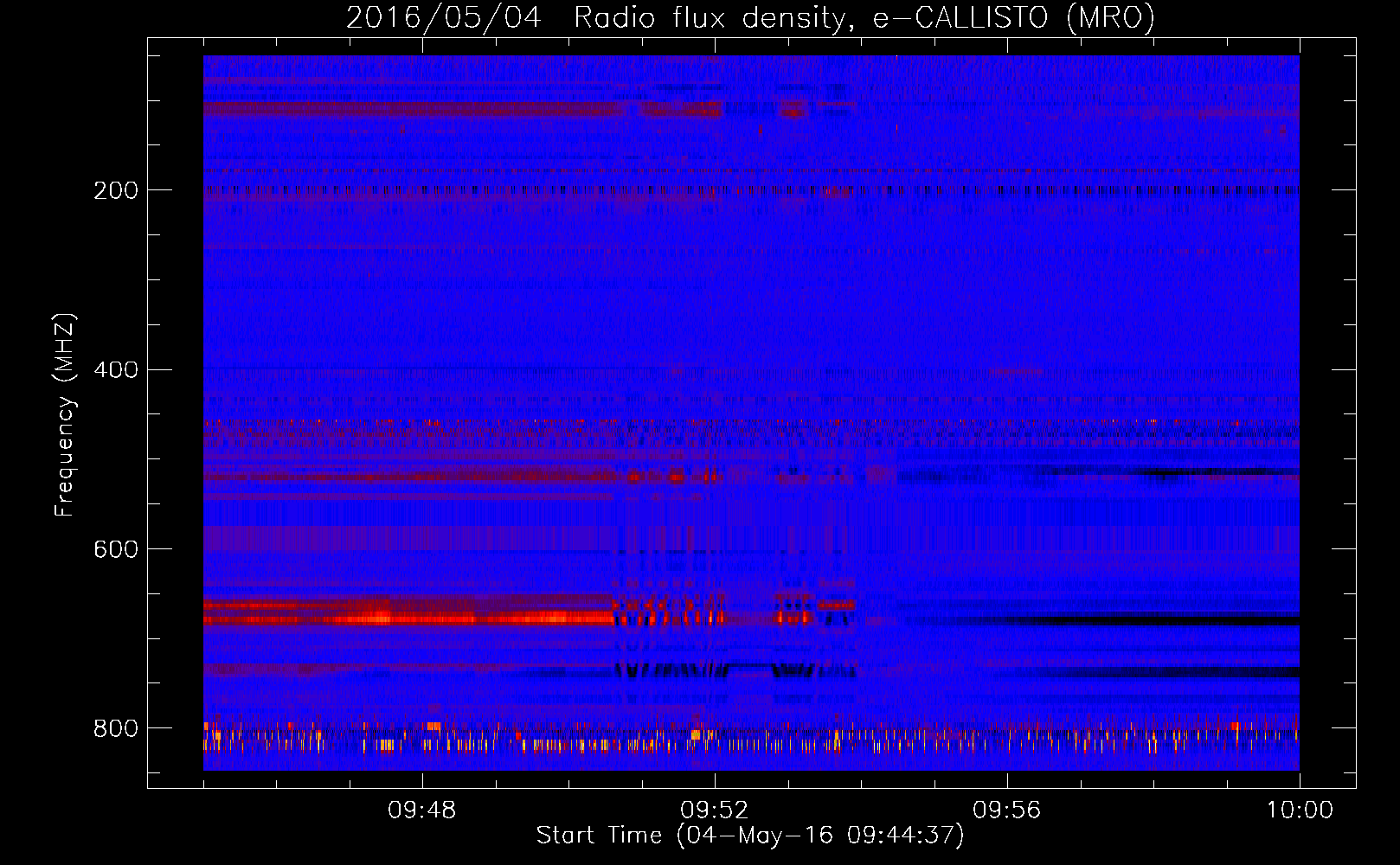1400x865 pixels.
Task: Click the 09:52 time tick label
Action: click(x=715, y=811)
